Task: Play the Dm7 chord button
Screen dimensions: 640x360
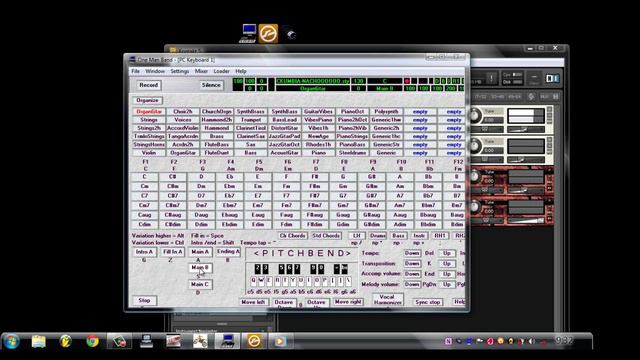Action: 201,205
